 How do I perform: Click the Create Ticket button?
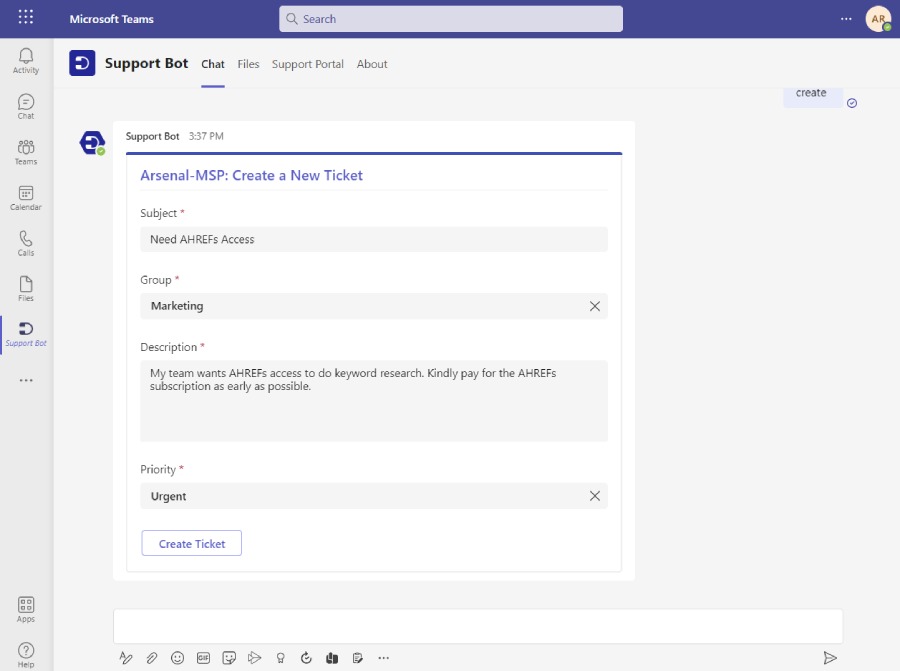tap(191, 543)
